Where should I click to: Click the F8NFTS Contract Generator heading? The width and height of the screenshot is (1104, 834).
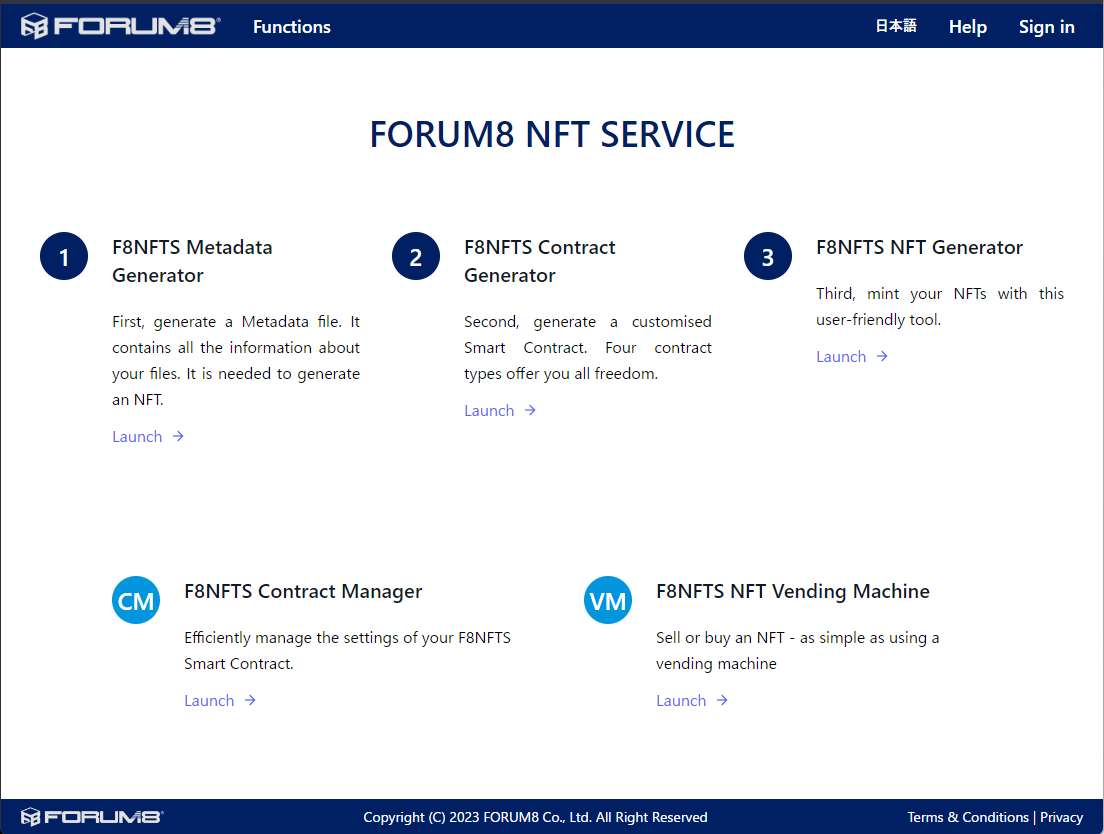[x=539, y=261]
